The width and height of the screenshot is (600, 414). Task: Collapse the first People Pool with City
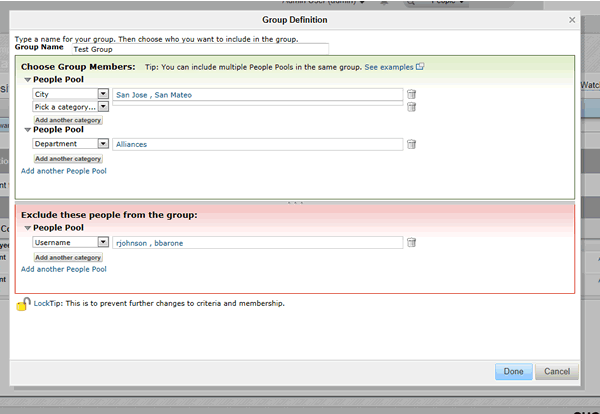(x=28, y=80)
